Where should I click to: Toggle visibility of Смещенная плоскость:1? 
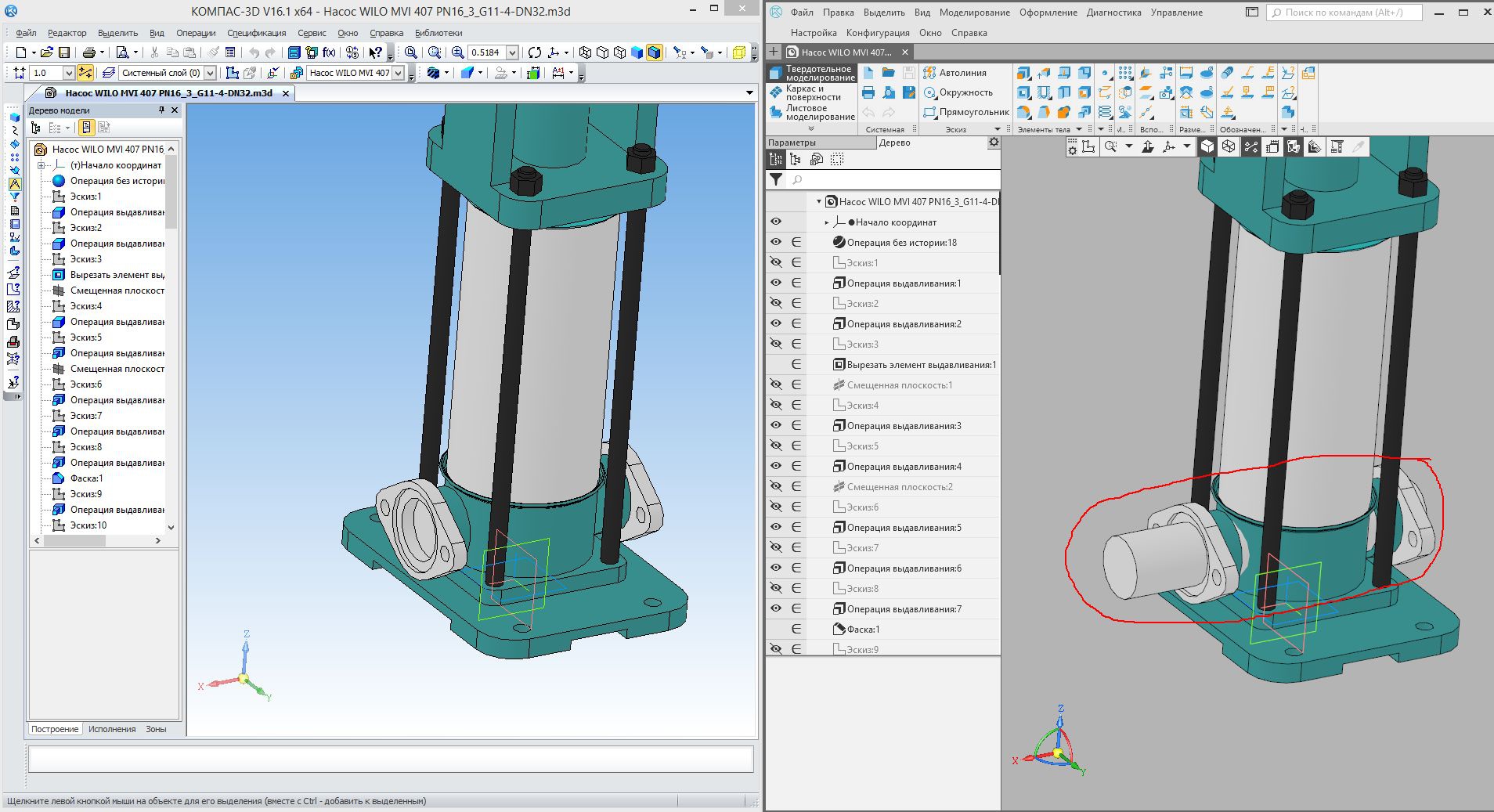click(776, 385)
